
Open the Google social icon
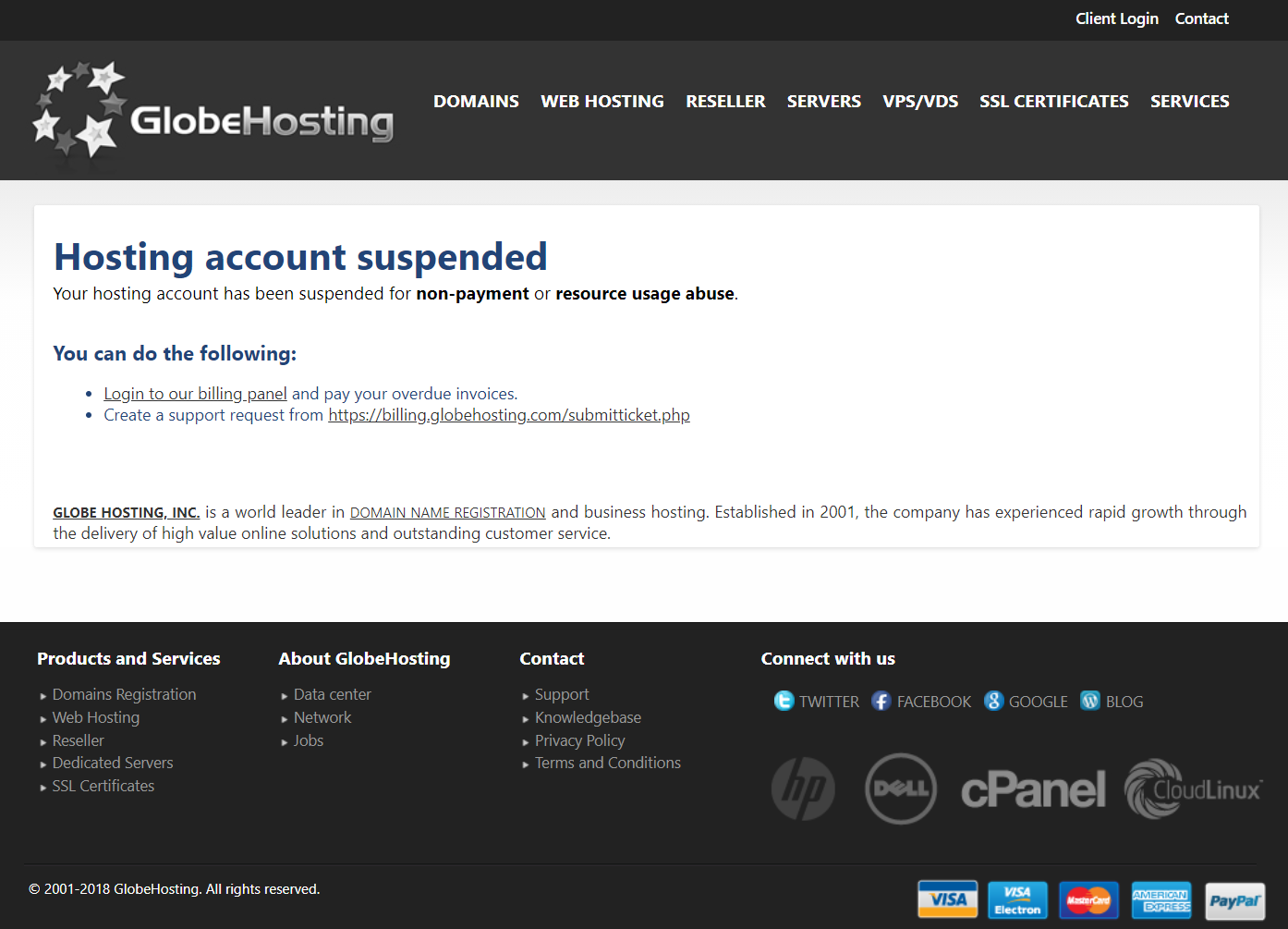pyautogui.click(x=993, y=701)
